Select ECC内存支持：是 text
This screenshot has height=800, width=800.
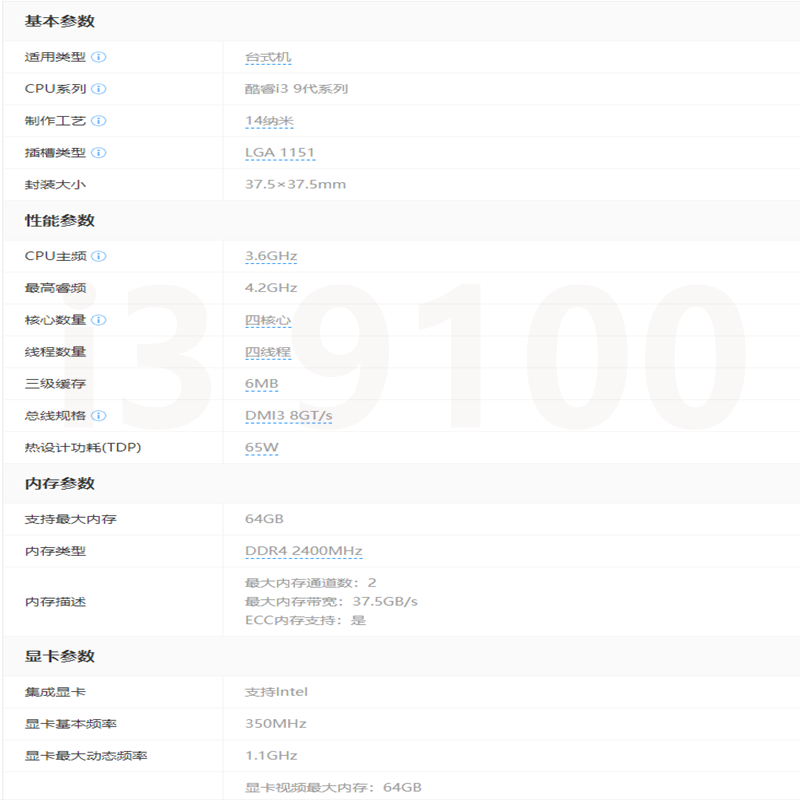tap(306, 620)
